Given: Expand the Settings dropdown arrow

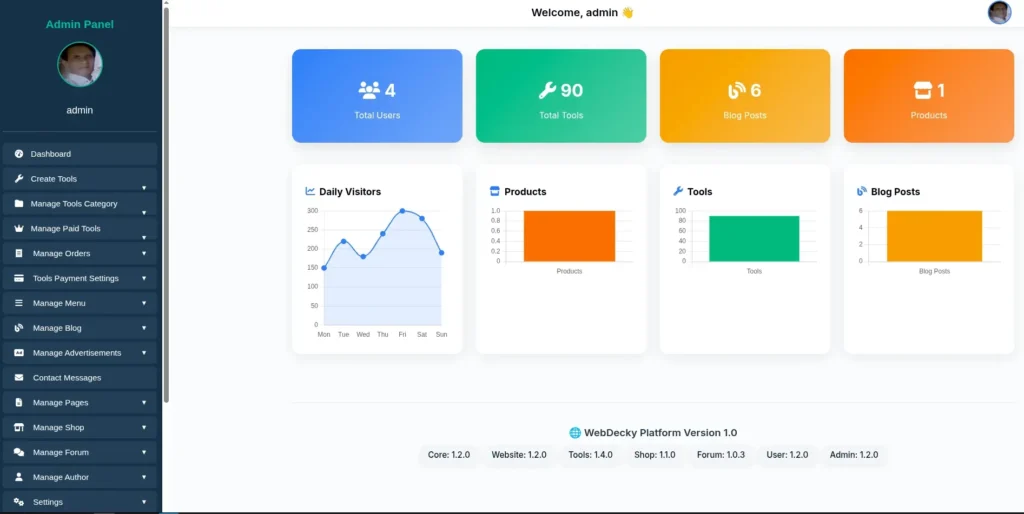Looking at the screenshot, I should point(144,502).
